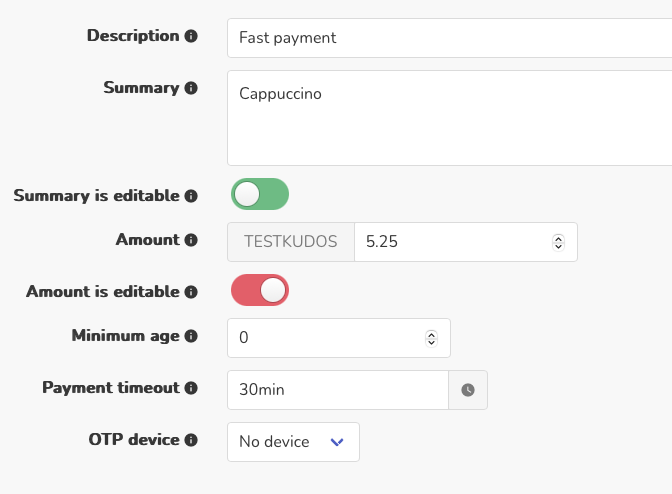Click the TESTKUDOS currency label

tap(291, 242)
